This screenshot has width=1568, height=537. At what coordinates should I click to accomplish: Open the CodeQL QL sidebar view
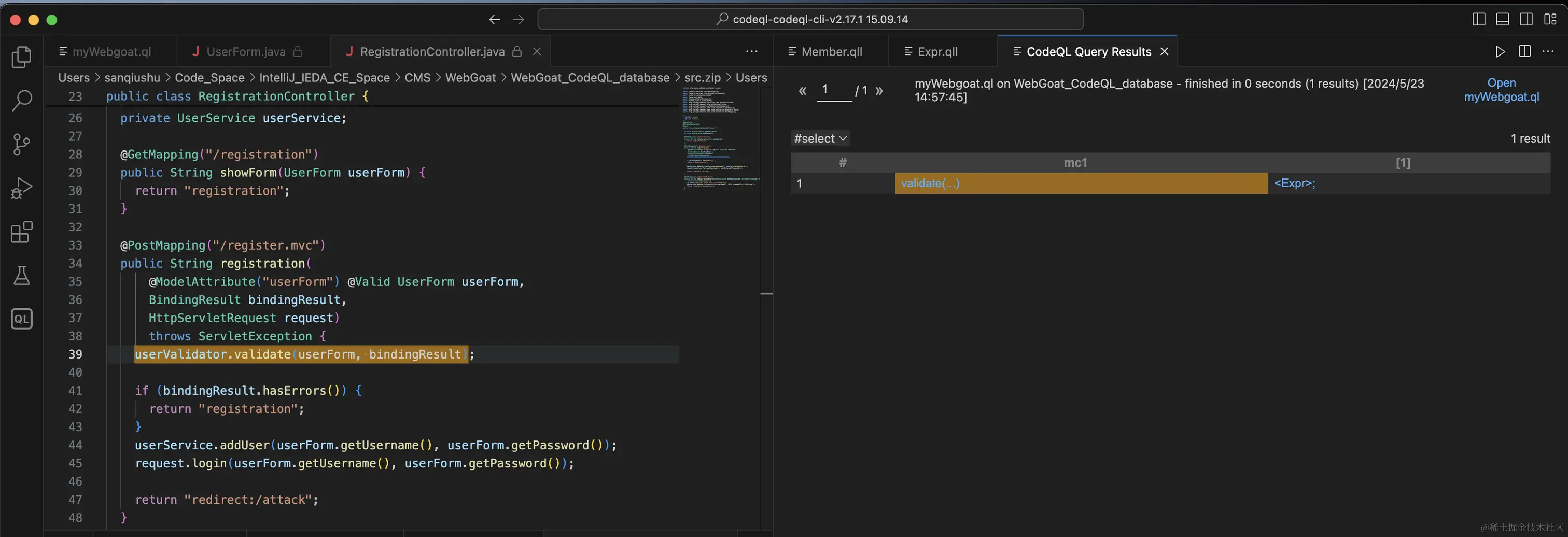click(22, 319)
